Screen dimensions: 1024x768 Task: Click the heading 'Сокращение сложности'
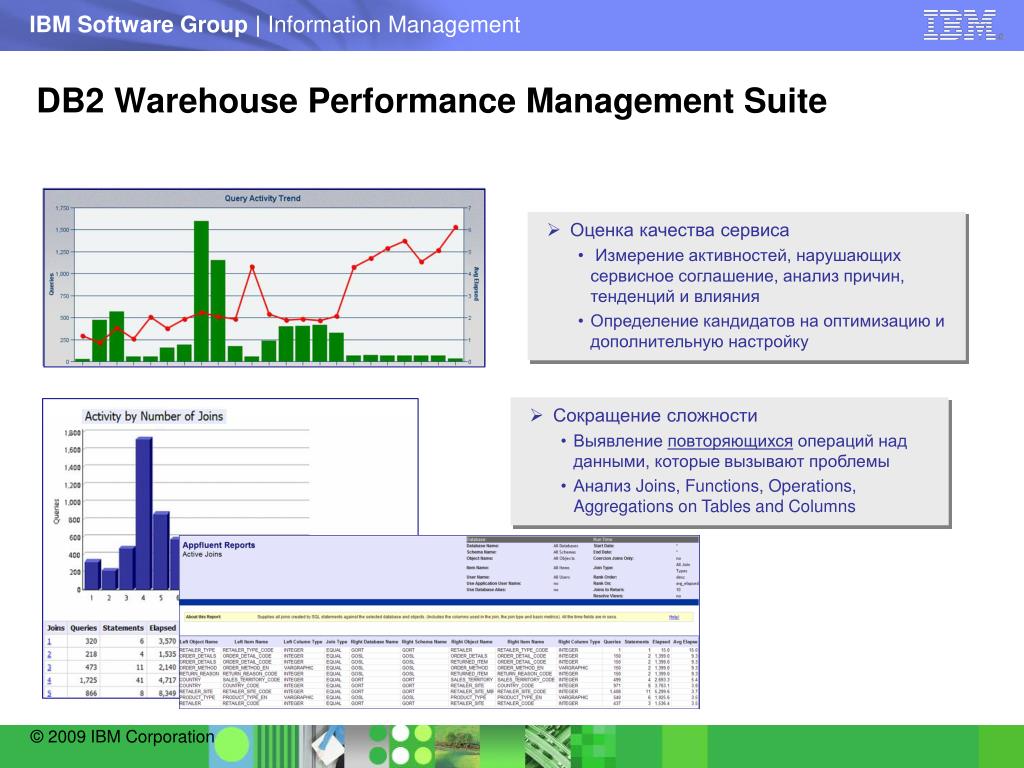[x=655, y=415]
